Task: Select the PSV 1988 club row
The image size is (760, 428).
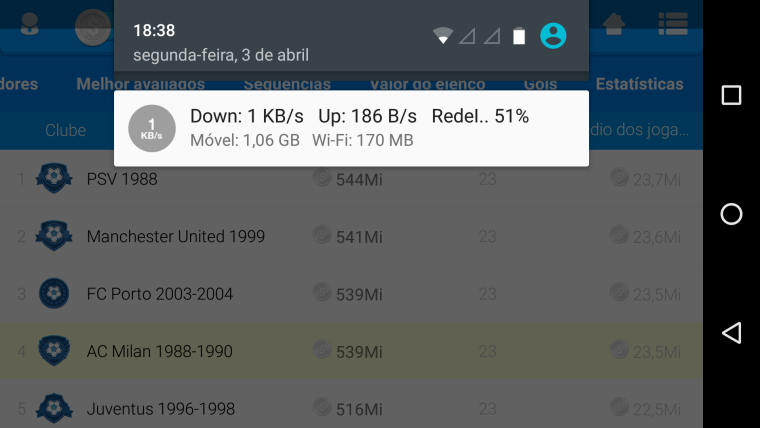Action: (x=351, y=179)
